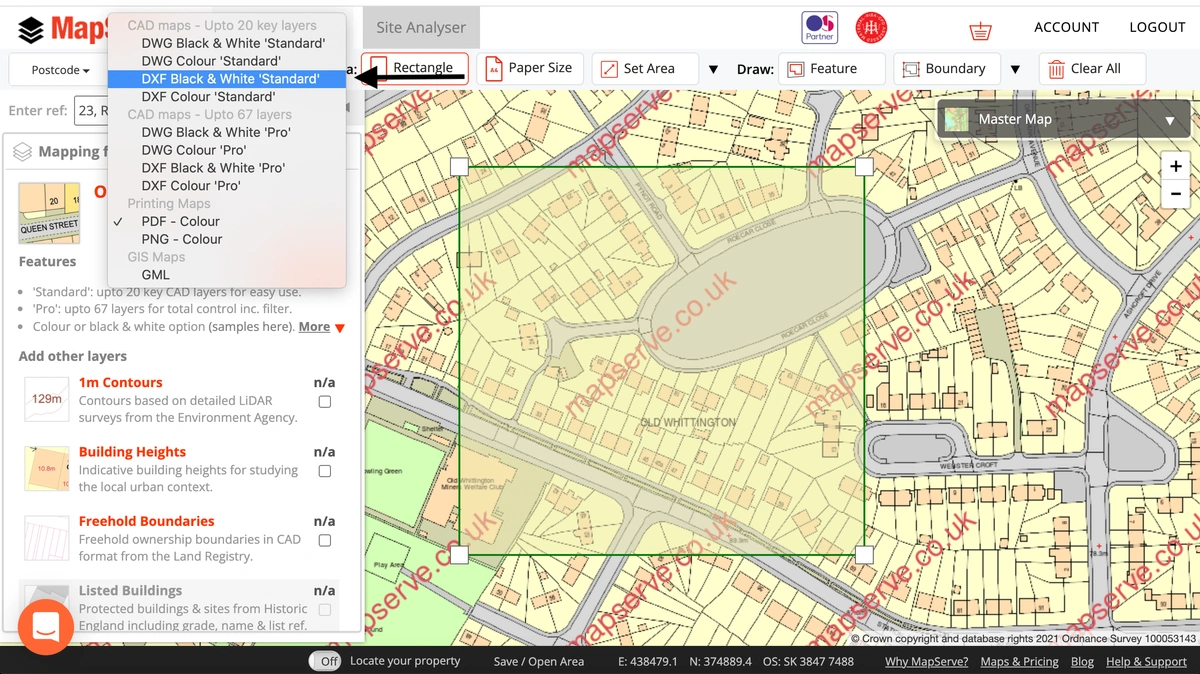
Task: Click the Freehold Boundaries thumbnail
Action: 47,537
